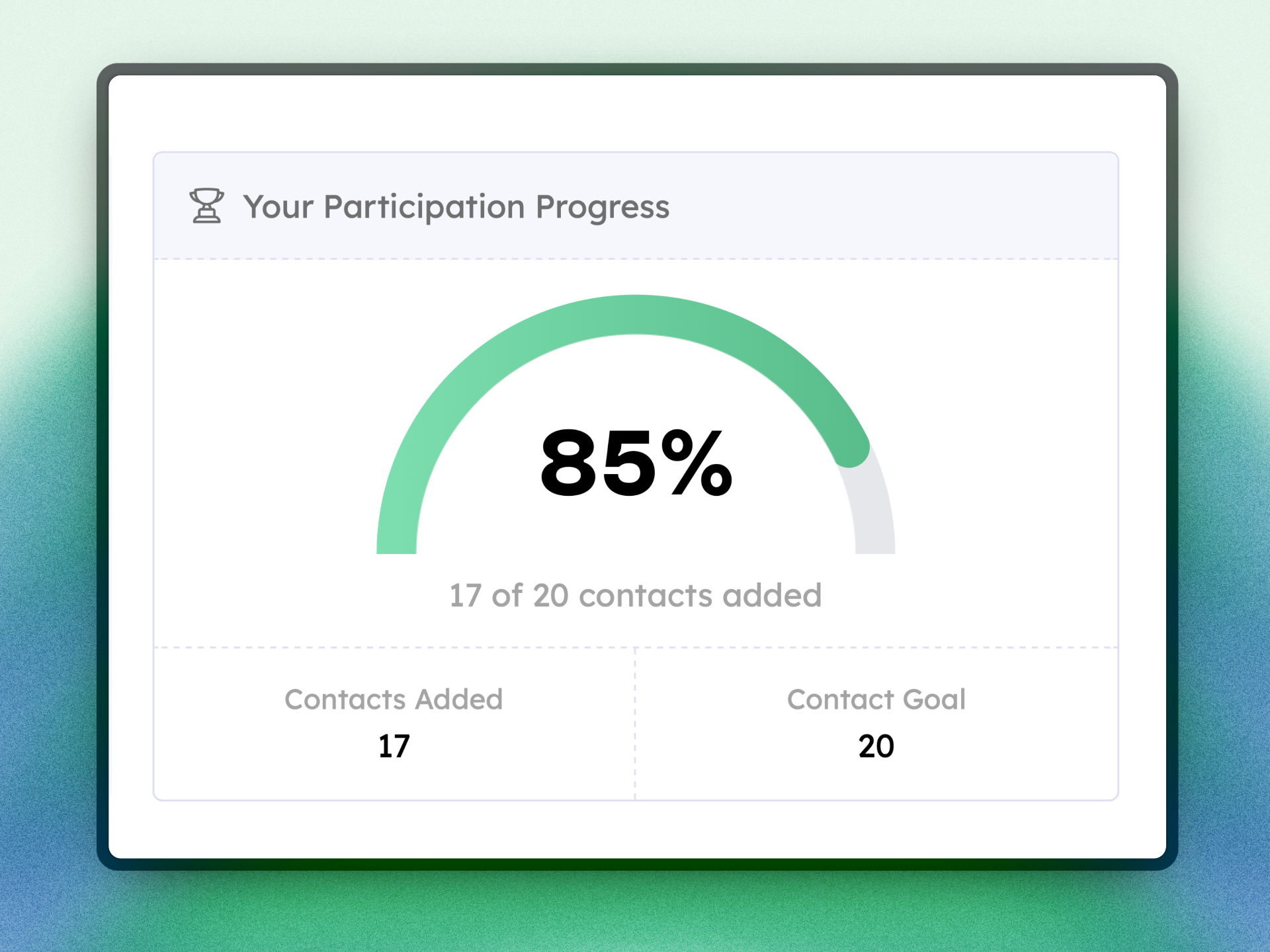The image size is (1270, 952).
Task: Open the Your Participation Progress header
Action: pyautogui.click(x=457, y=206)
